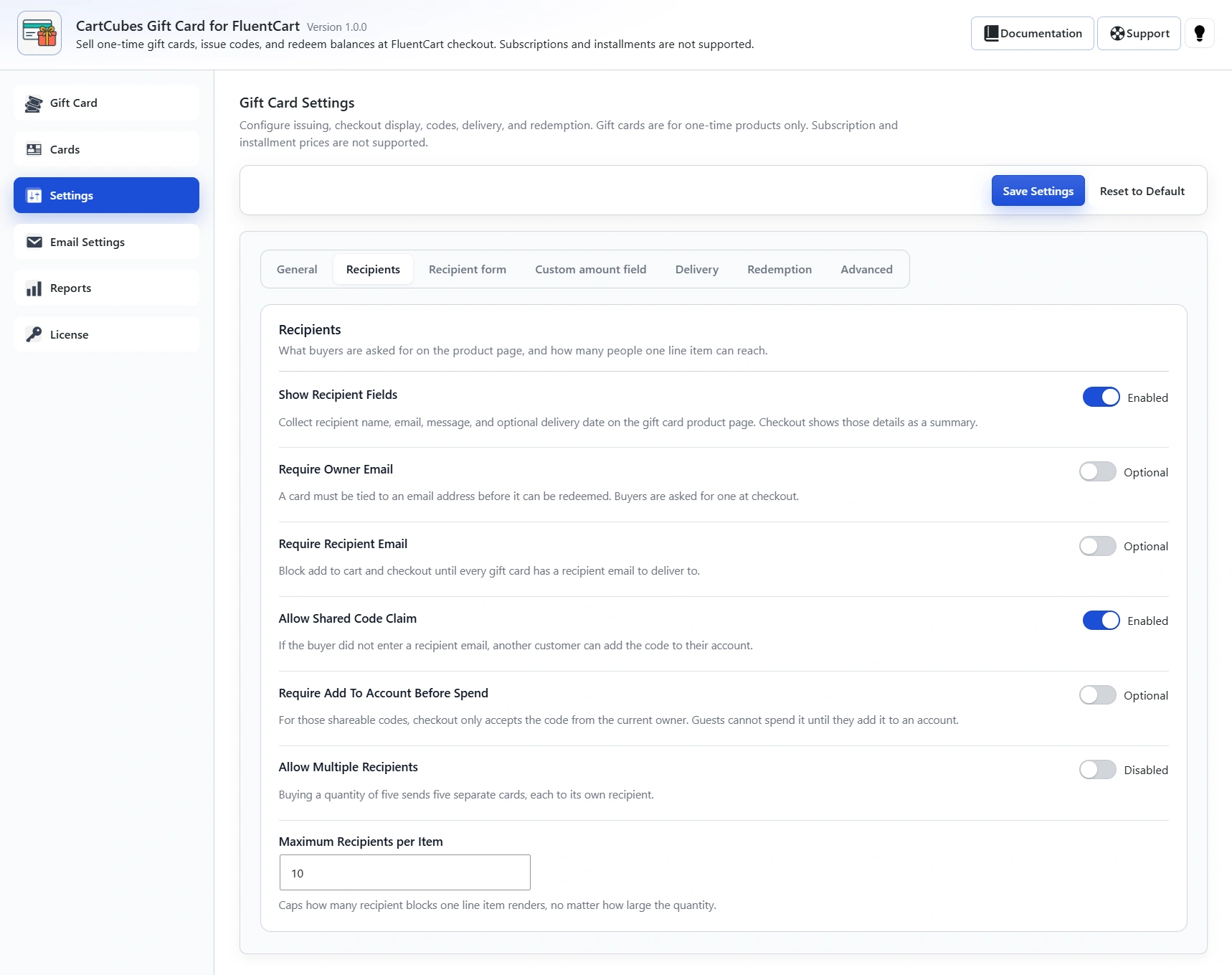Open Reports in the sidebar
Image resolution: width=1232 pixels, height=975 pixels.
coord(106,288)
